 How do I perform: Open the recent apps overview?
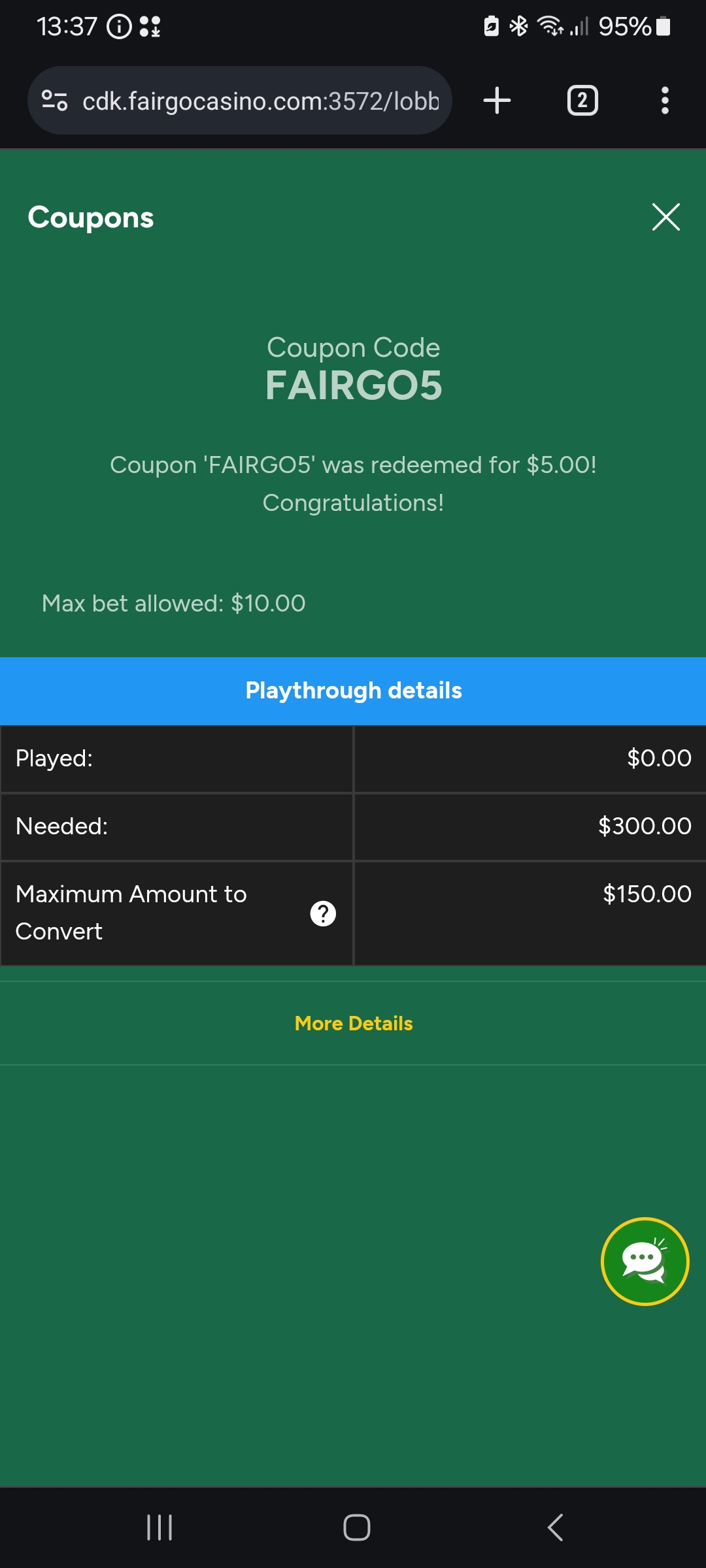(x=160, y=1527)
